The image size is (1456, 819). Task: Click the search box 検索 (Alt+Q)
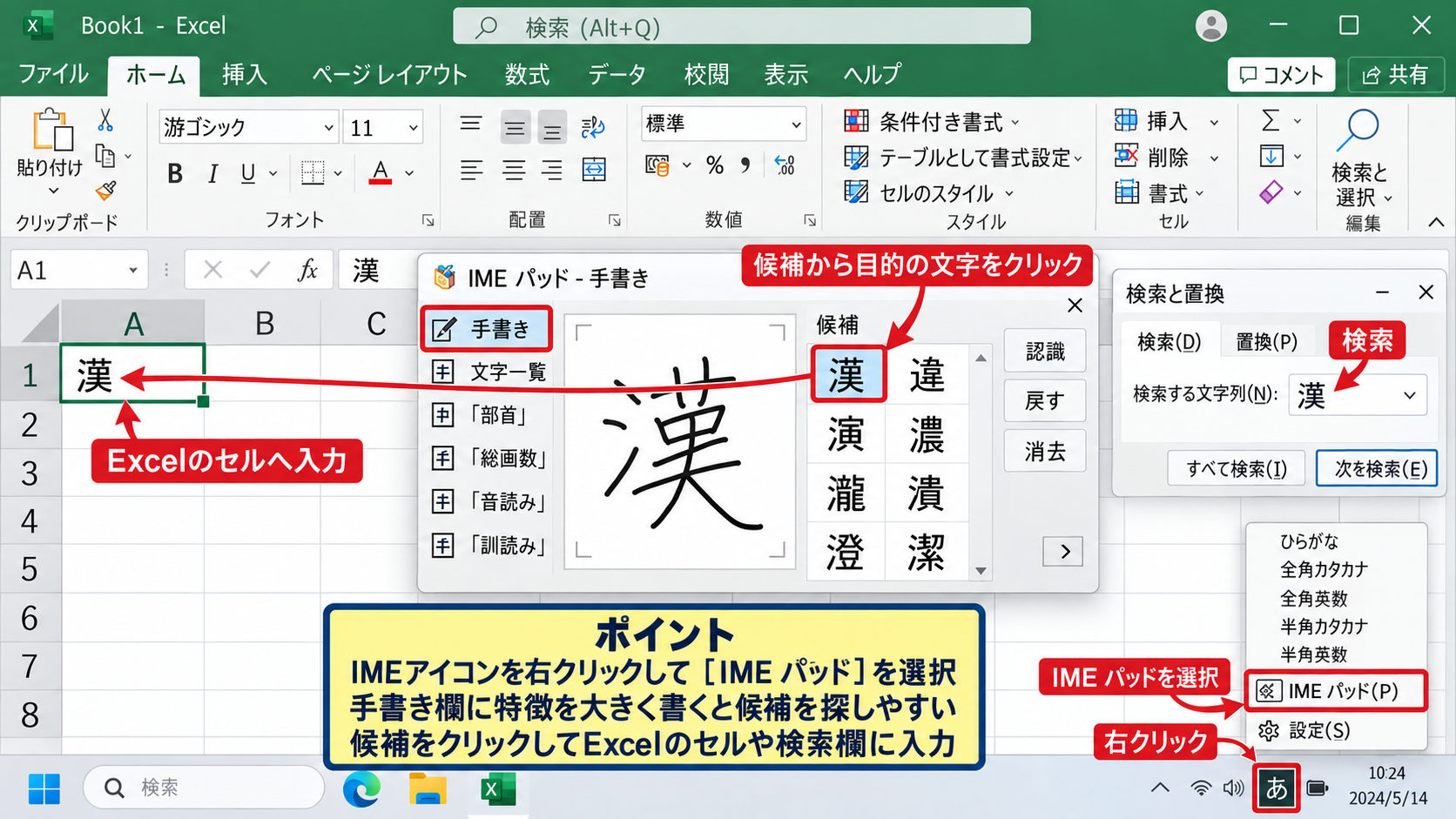(741, 27)
